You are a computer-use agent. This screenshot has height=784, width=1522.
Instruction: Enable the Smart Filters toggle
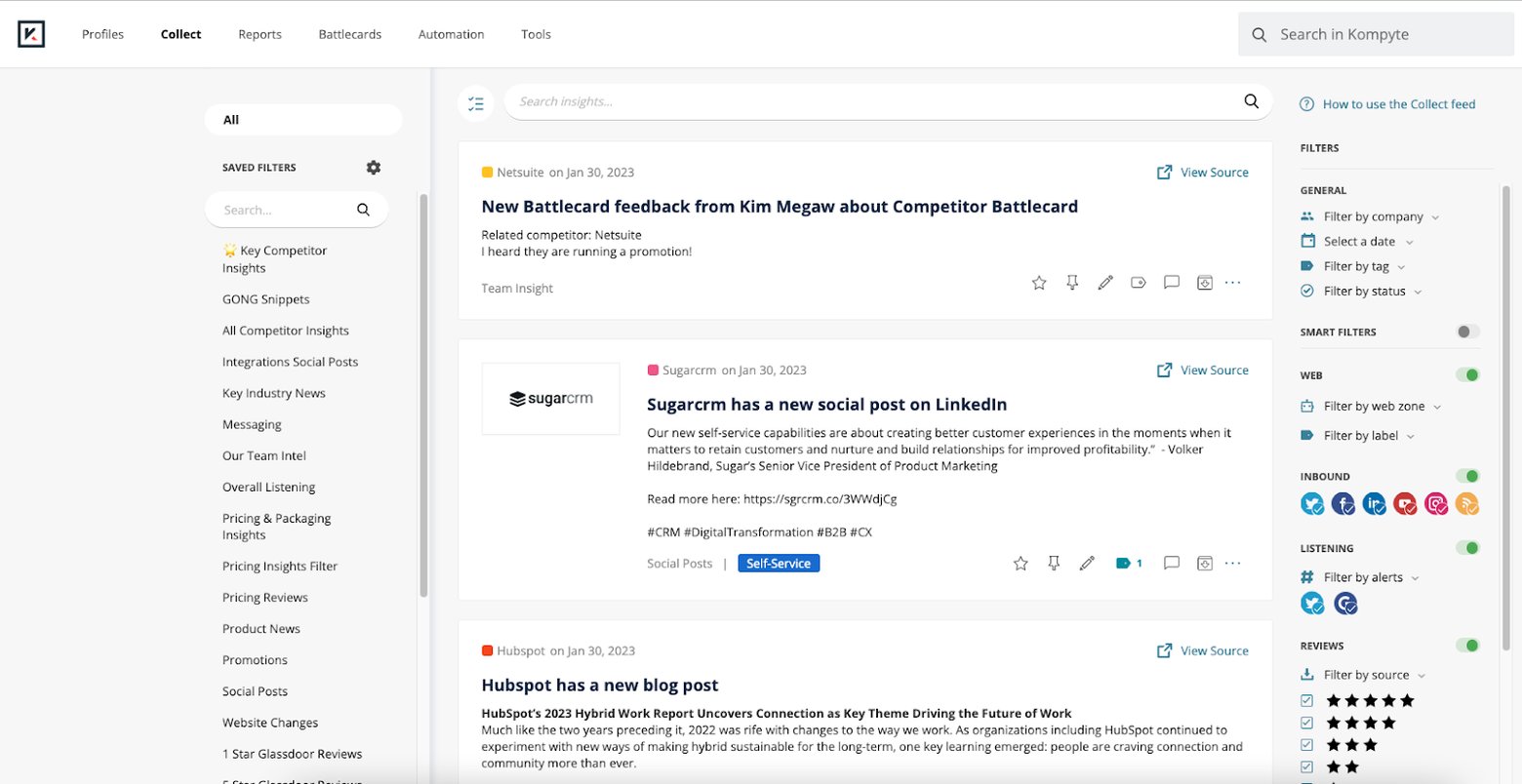tap(1467, 333)
